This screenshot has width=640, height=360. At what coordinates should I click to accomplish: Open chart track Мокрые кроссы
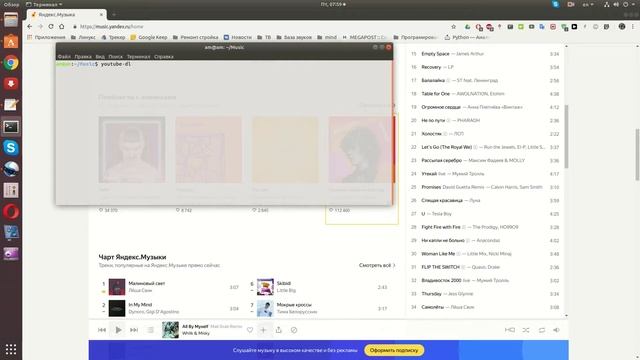click(294, 305)
